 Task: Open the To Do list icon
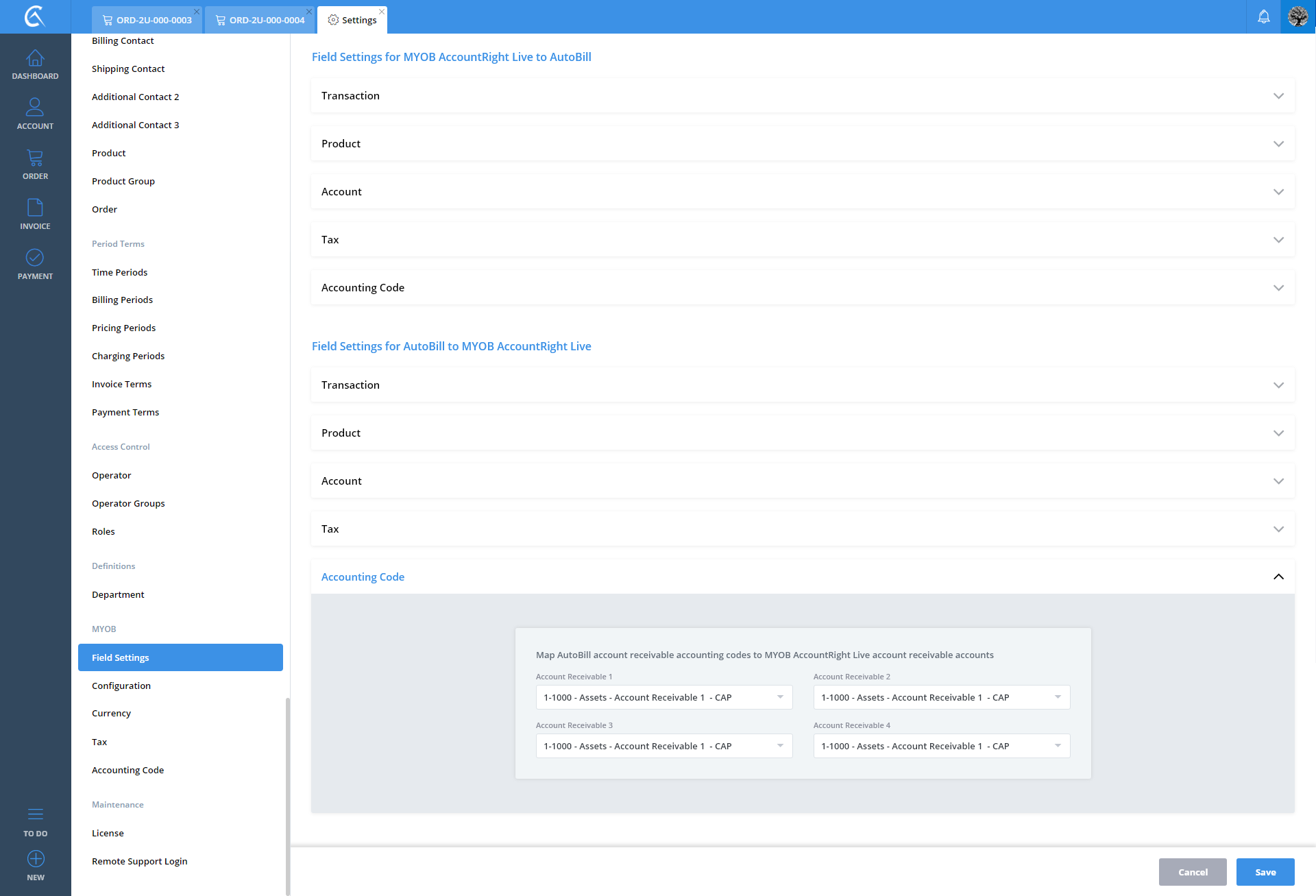[x=35, y=815]
